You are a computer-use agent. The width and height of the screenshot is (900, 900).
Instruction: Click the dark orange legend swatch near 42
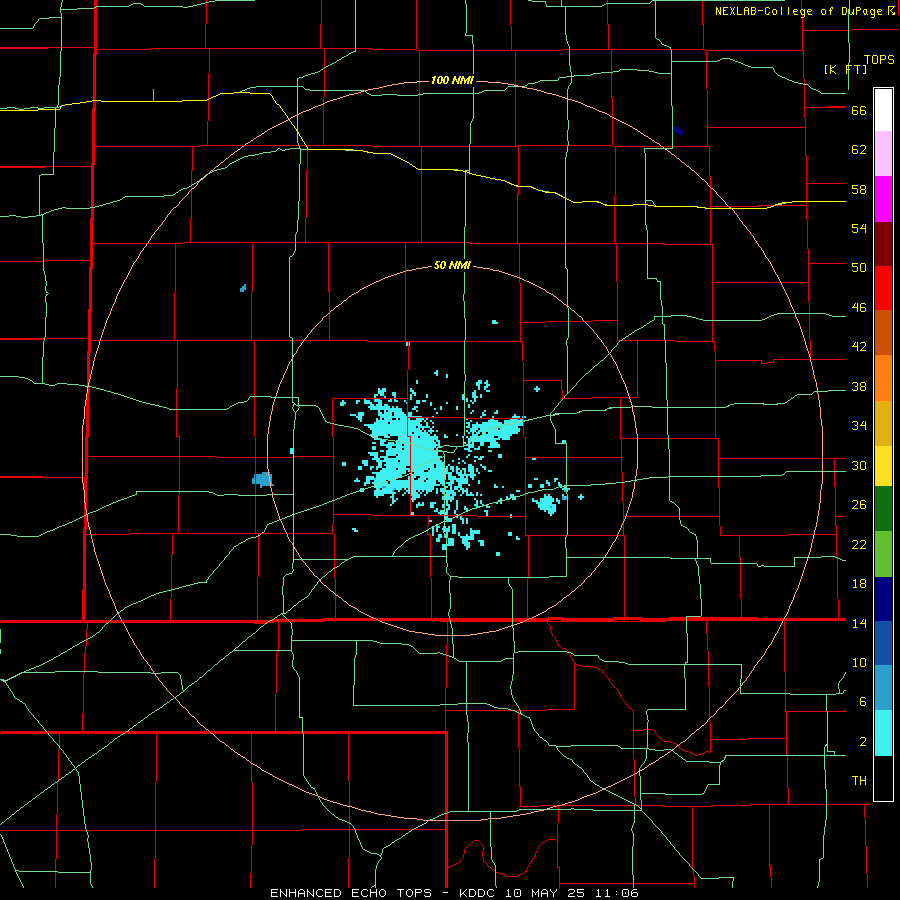[883, 333]
